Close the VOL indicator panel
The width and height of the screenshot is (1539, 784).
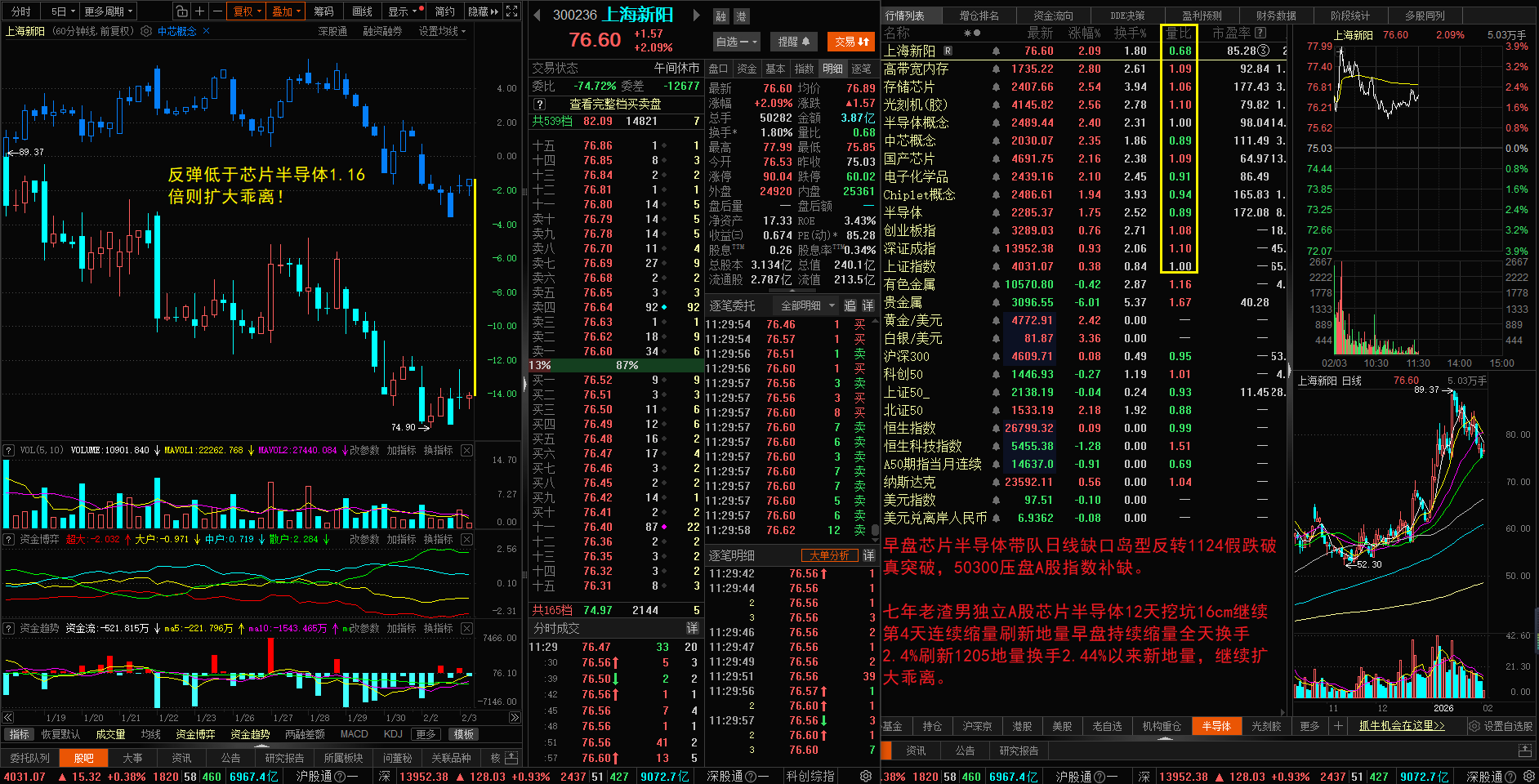466,450
